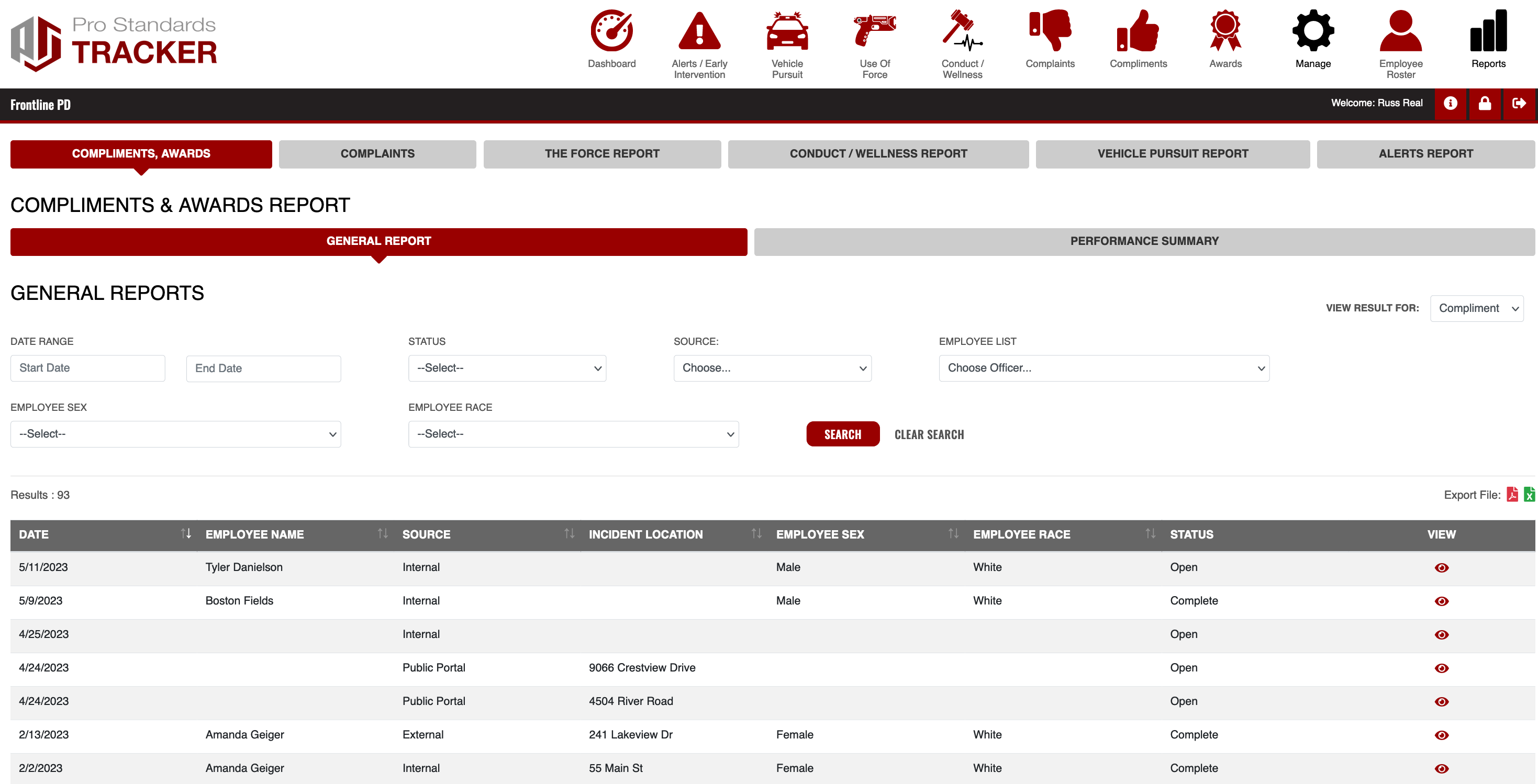View the 9066 Crestview Drive entry
1538x784 pixels.
[1441, 668]
